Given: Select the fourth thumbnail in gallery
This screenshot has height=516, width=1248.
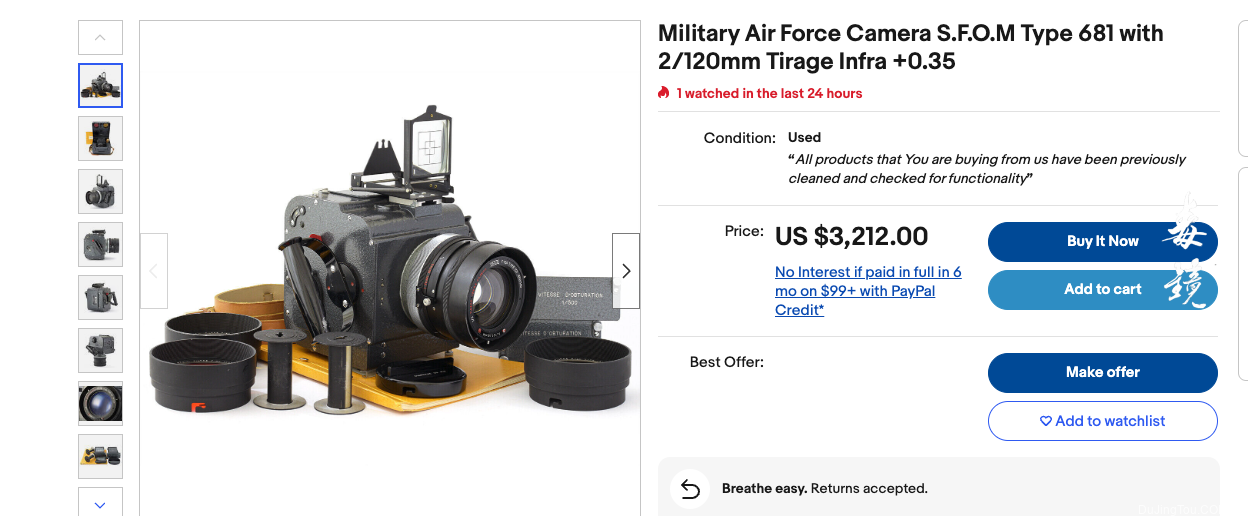Looking at the screenshot, I should pos(100,244).
